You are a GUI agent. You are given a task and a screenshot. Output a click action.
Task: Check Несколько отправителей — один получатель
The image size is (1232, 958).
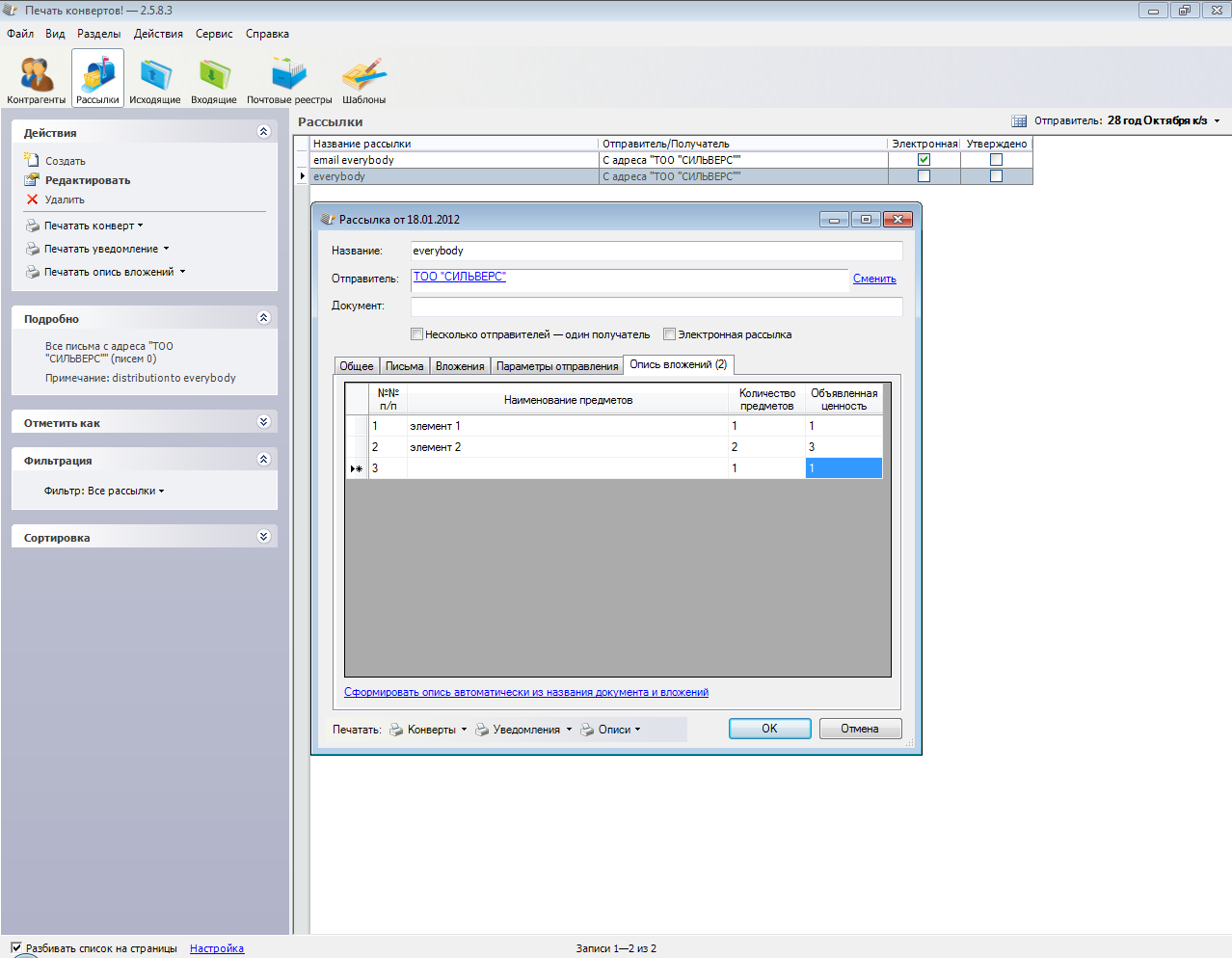click(416, 334)
